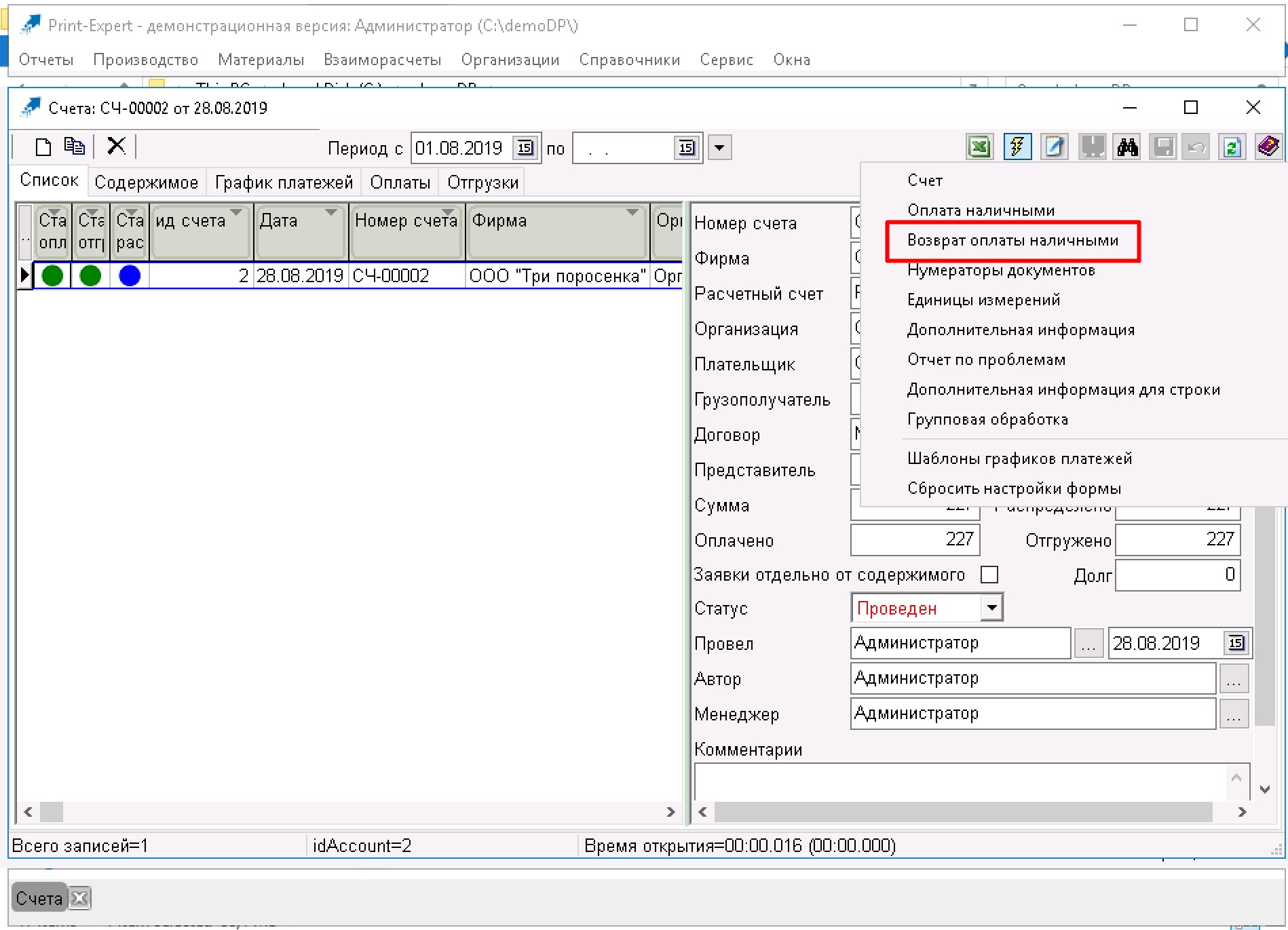Open the Отчеты menu
This screenshot has width=1288, height=930.
click(x=46, y=60)
